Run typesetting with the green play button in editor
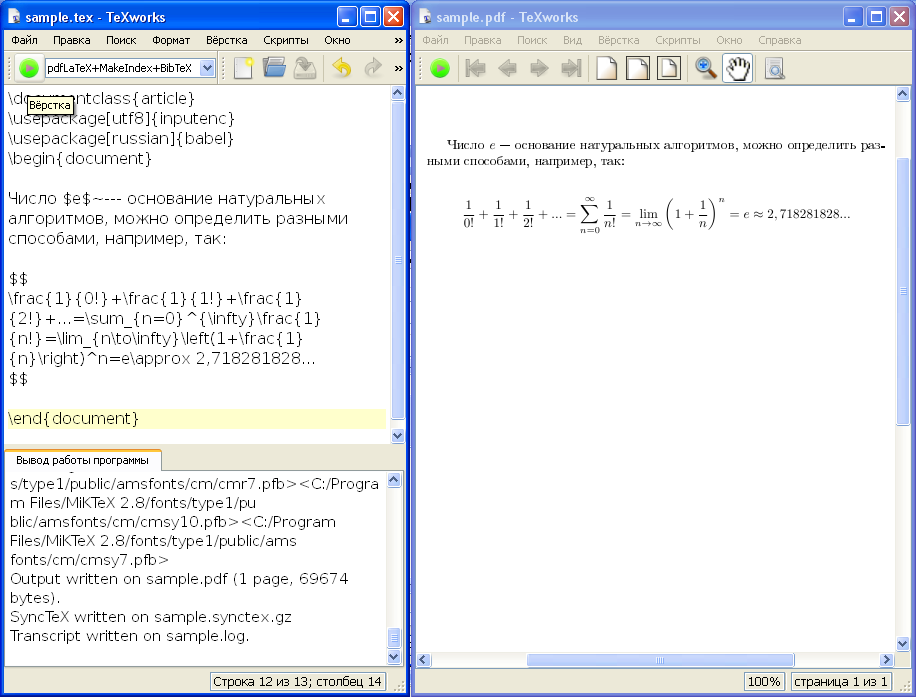916x697 pixels. pos(28,68)
